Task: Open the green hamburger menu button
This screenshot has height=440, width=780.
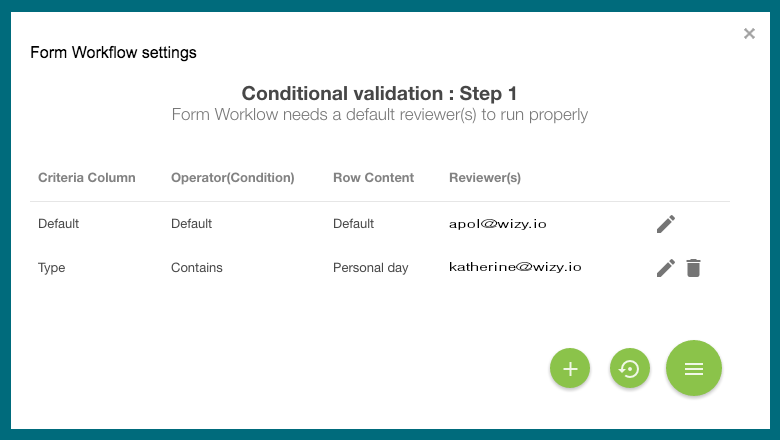Action: (694, 368)
